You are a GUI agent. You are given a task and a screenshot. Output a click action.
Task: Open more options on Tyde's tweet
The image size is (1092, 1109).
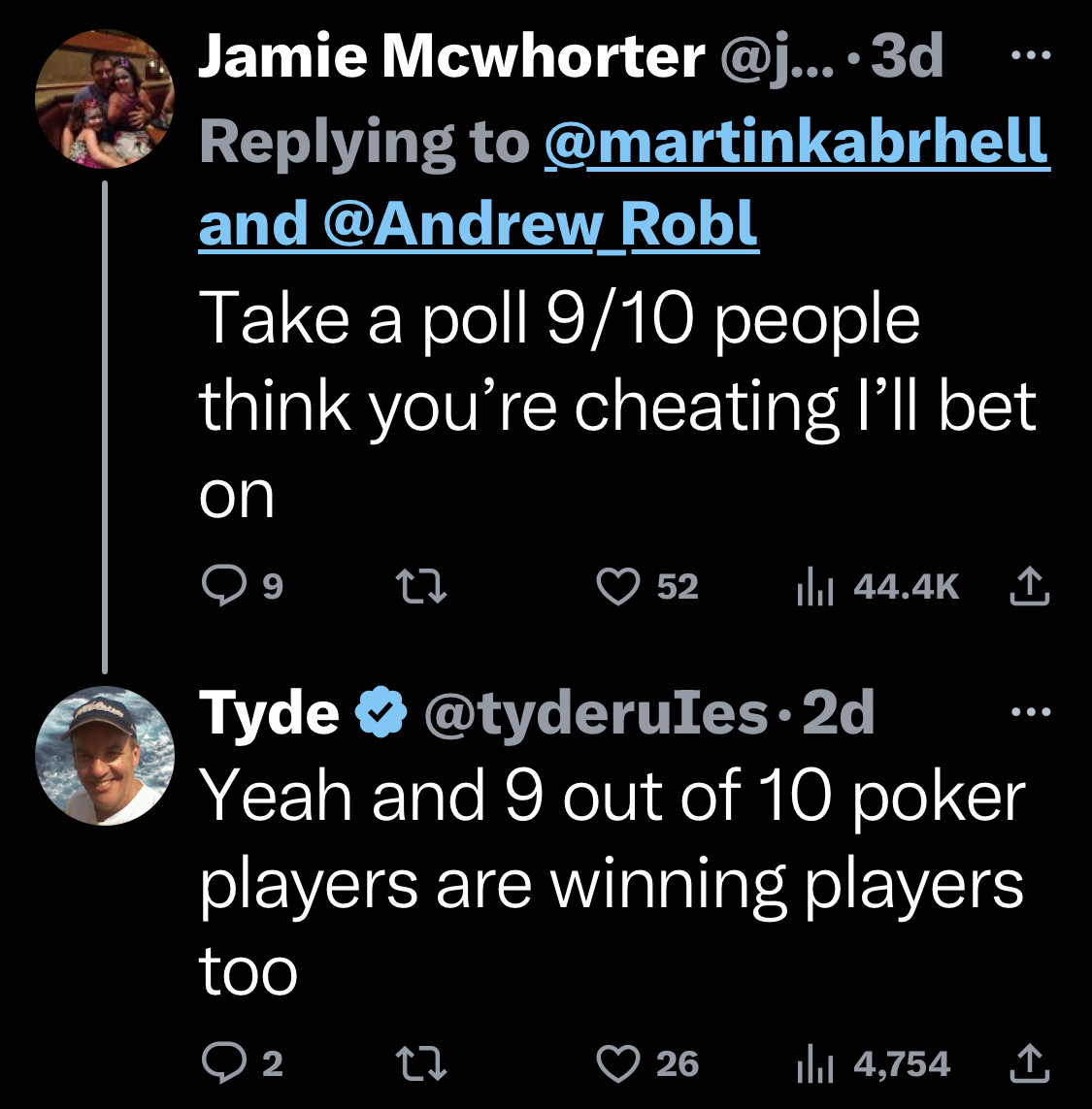tap(1031, 711)
